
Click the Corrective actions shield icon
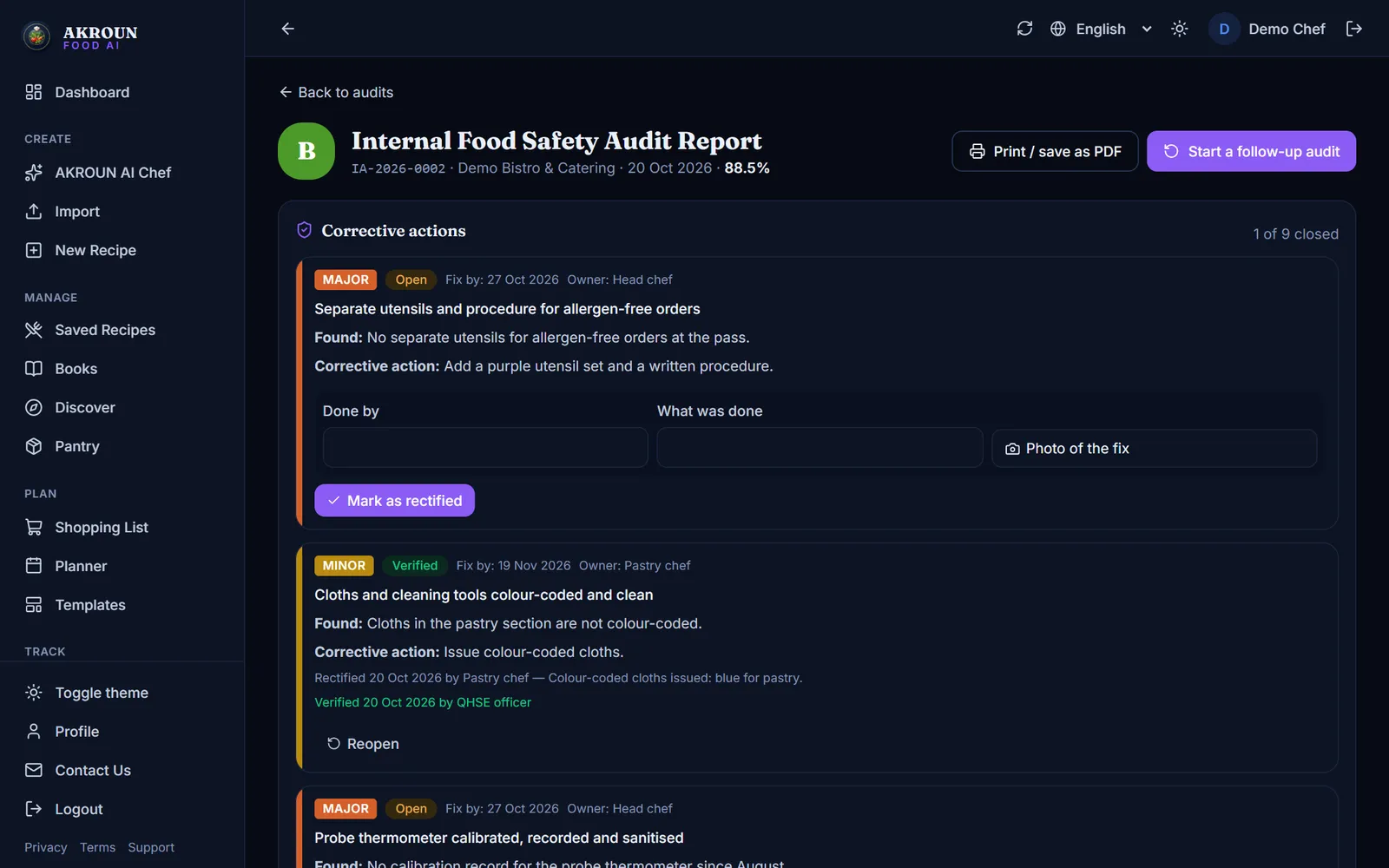pyautogui.click(x=304, y=230)
